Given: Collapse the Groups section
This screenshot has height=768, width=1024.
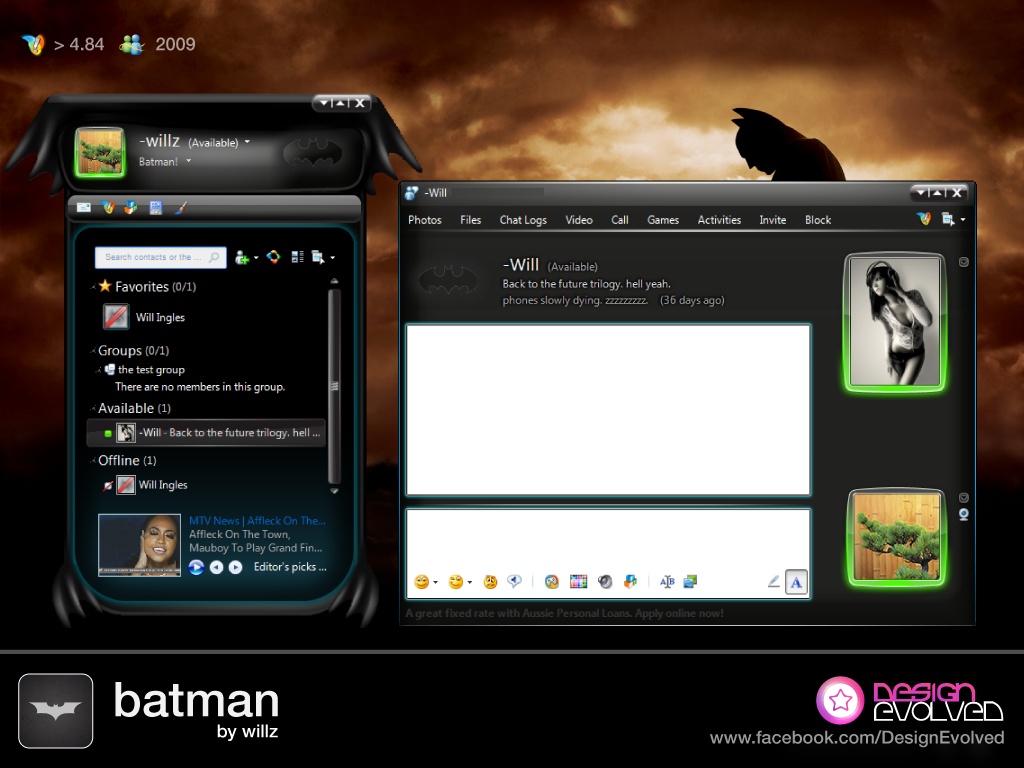Looking at the screenshot, I should (93, 351).
